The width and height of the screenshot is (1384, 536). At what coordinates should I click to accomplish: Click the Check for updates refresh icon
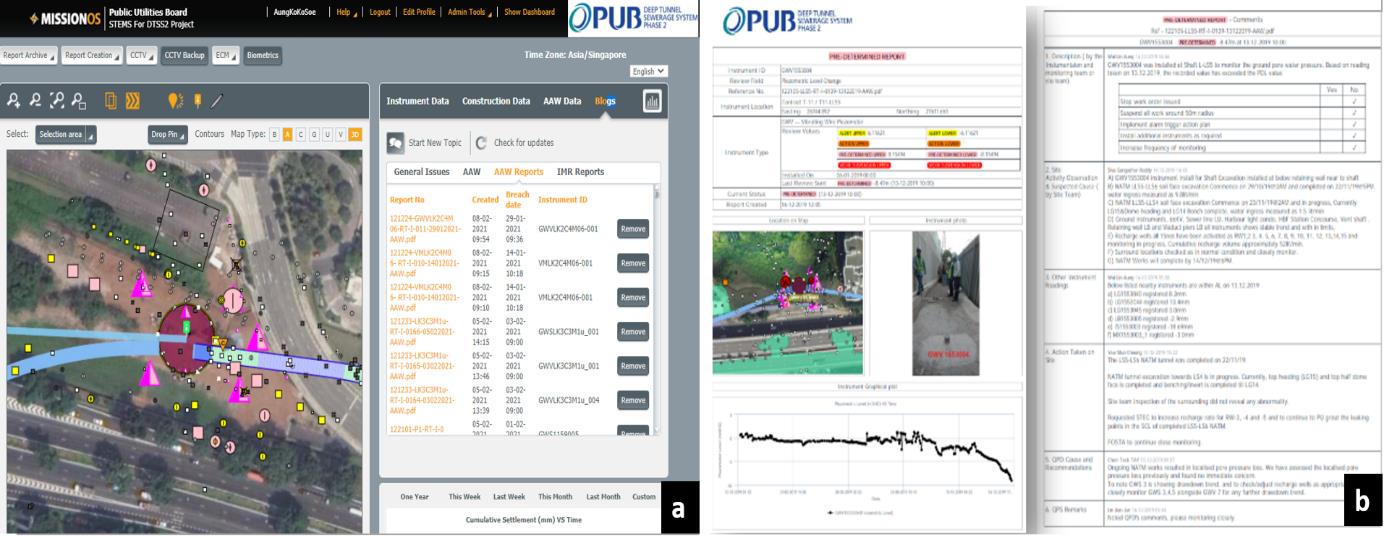tap(481, 142)
